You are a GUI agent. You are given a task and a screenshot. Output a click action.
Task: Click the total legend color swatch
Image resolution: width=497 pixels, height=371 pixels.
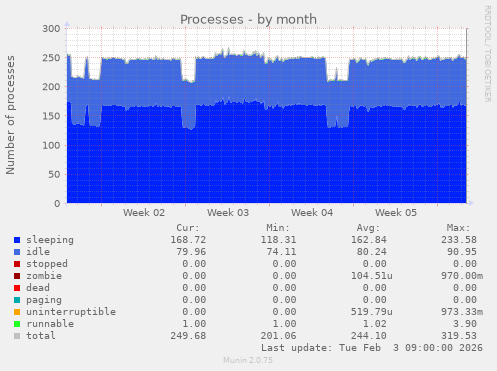coord(17,336)
